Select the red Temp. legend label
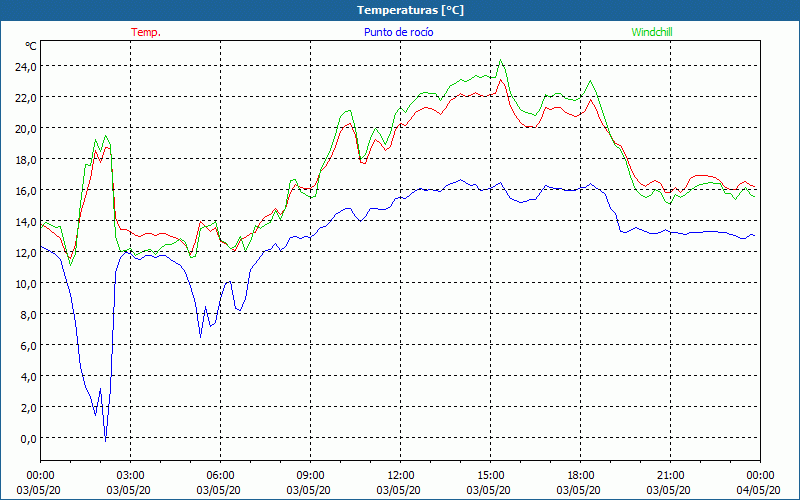 pos(146,32)
